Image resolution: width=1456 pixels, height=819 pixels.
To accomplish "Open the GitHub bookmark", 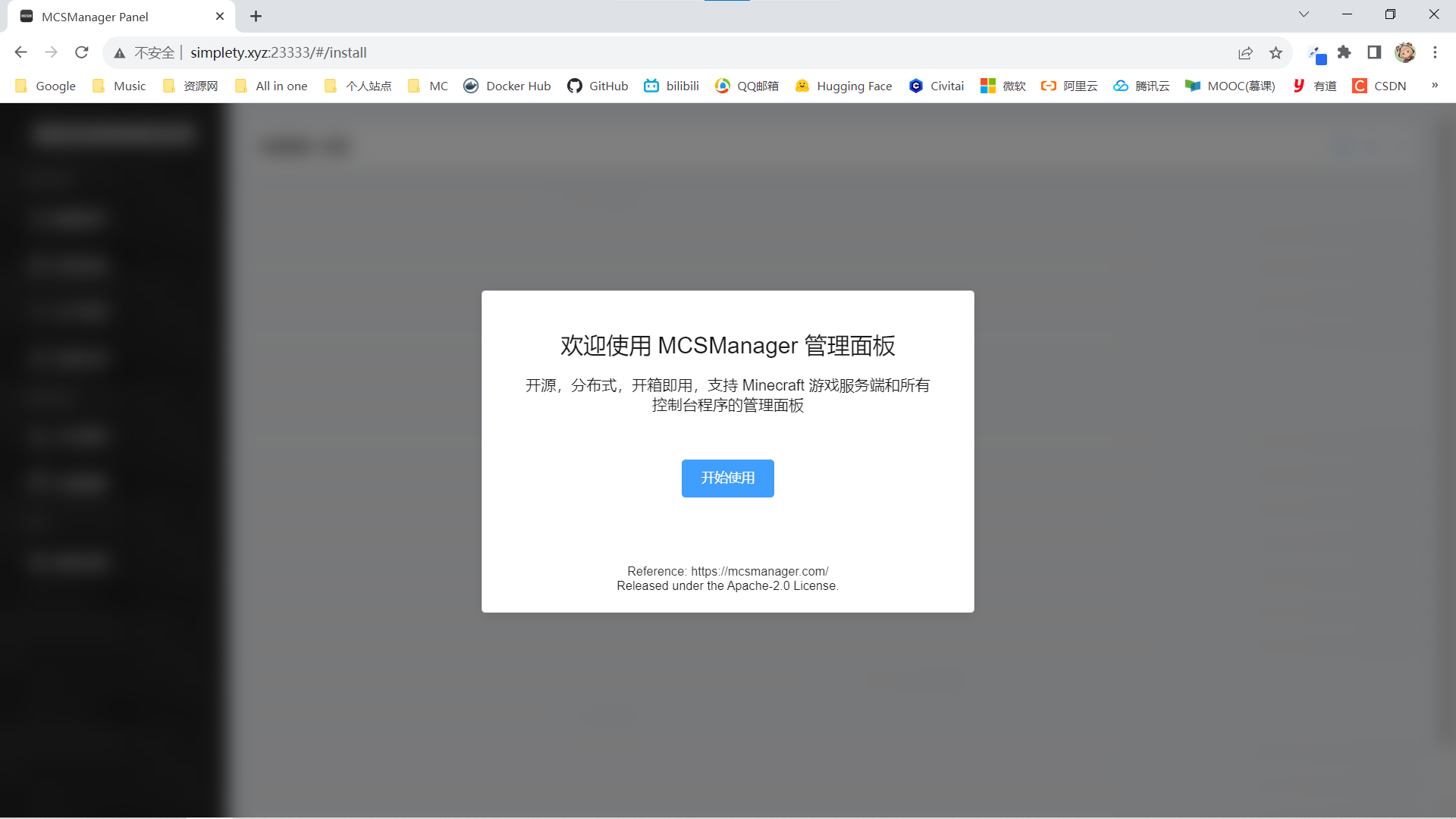I will coord(598,86).
